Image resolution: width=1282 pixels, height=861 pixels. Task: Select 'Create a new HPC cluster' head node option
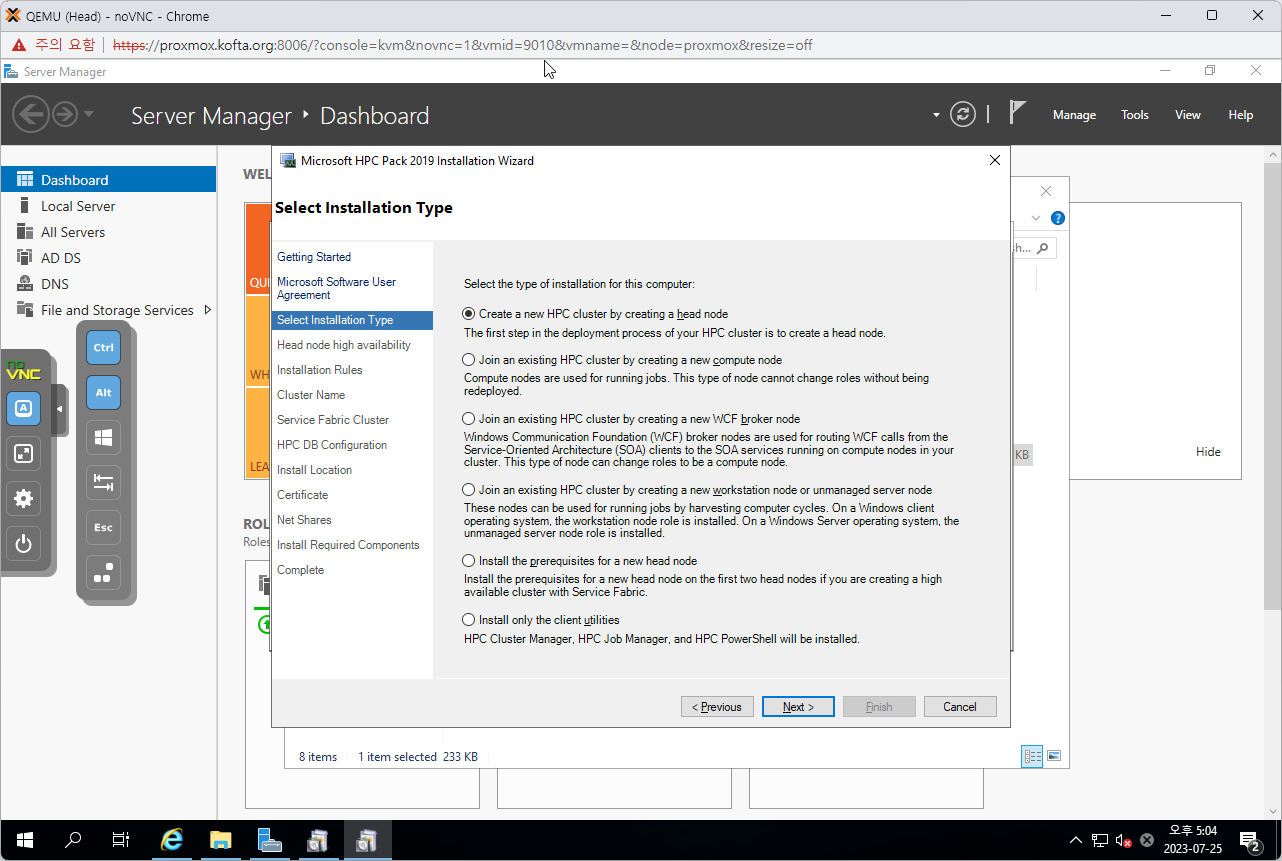[x=469, y=314]
